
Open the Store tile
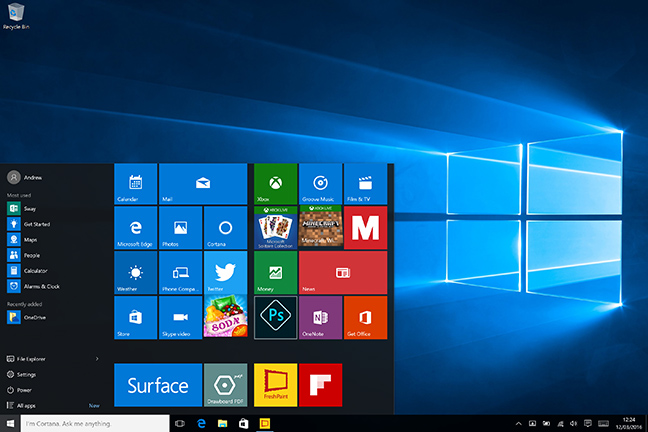click(x=136, y=317)
